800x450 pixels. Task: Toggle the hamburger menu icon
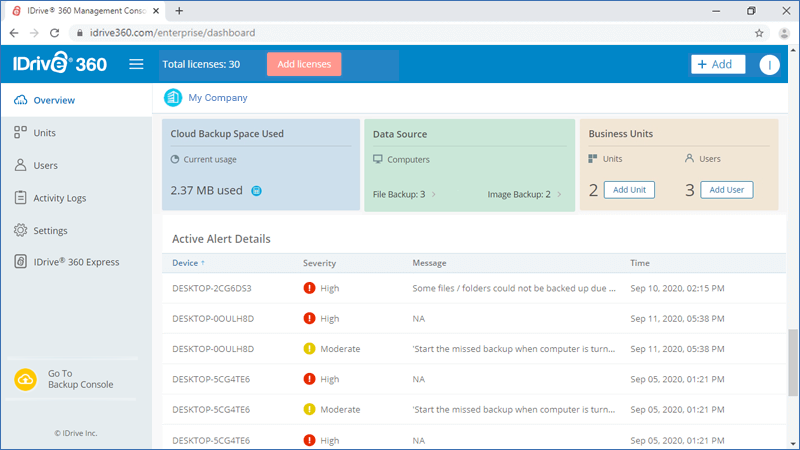136,64
